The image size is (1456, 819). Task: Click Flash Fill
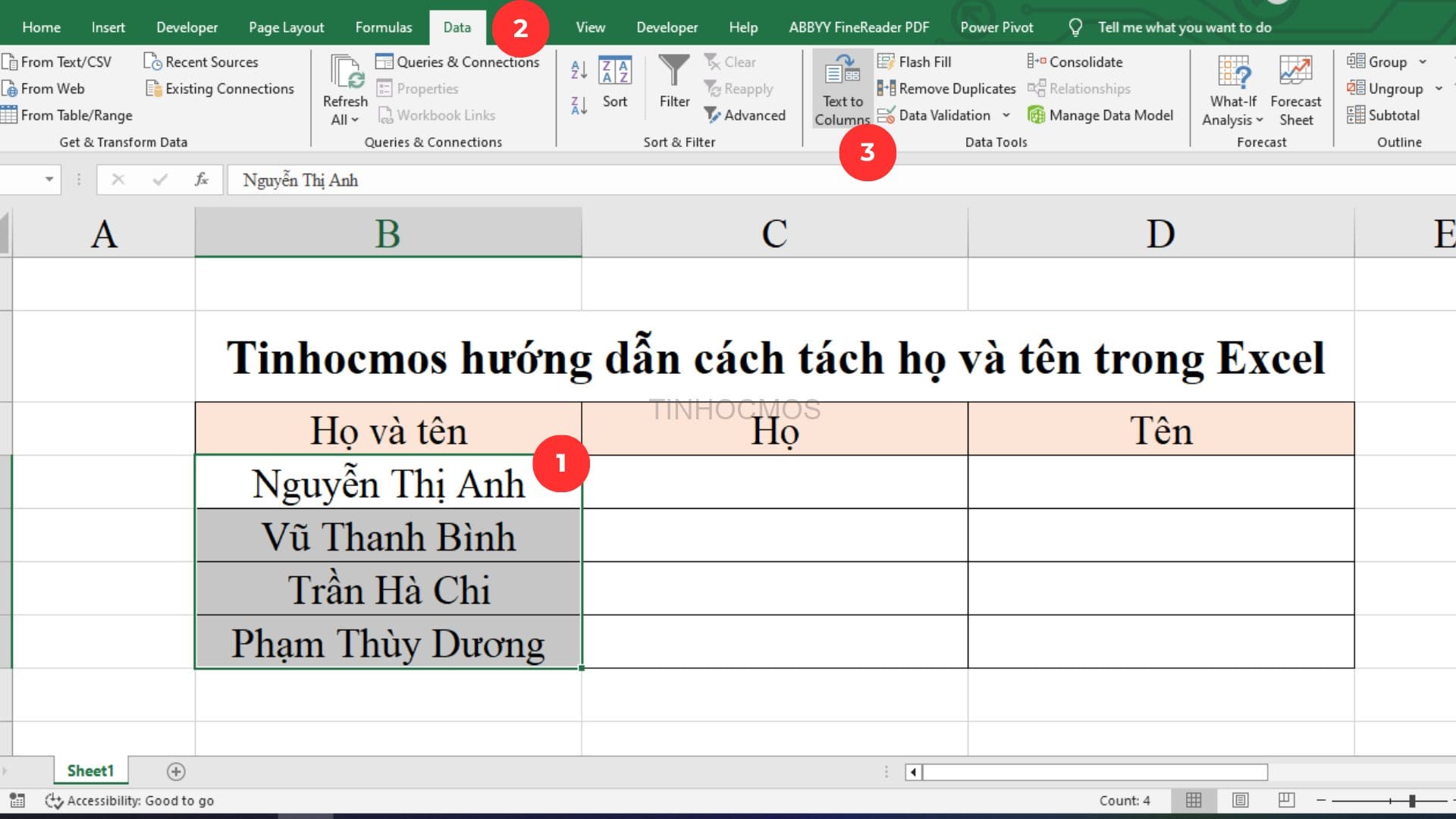coord(915,62)
